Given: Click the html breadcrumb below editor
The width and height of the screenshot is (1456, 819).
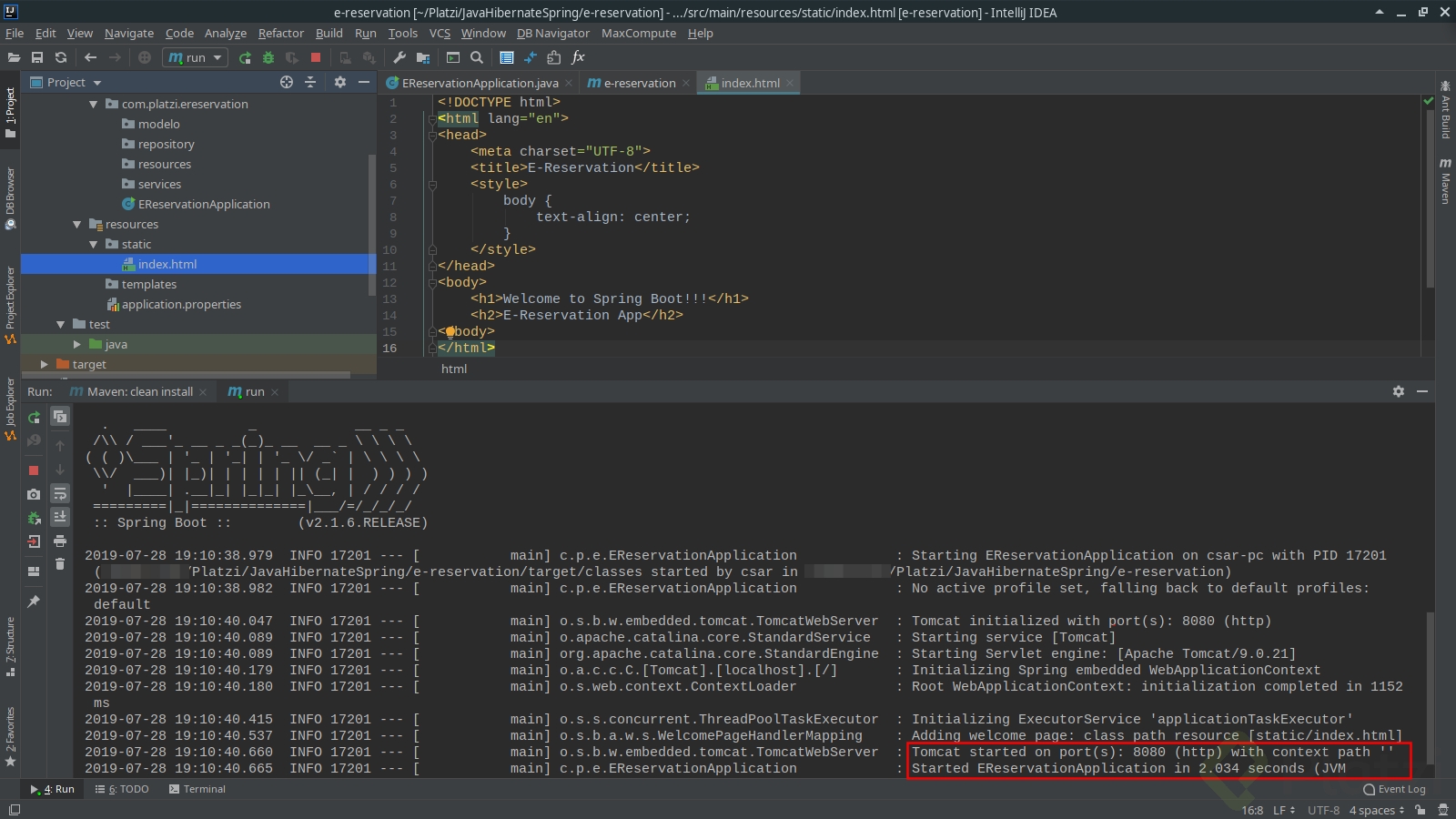Looking at the screenshot, I should (x=454, y=369).
